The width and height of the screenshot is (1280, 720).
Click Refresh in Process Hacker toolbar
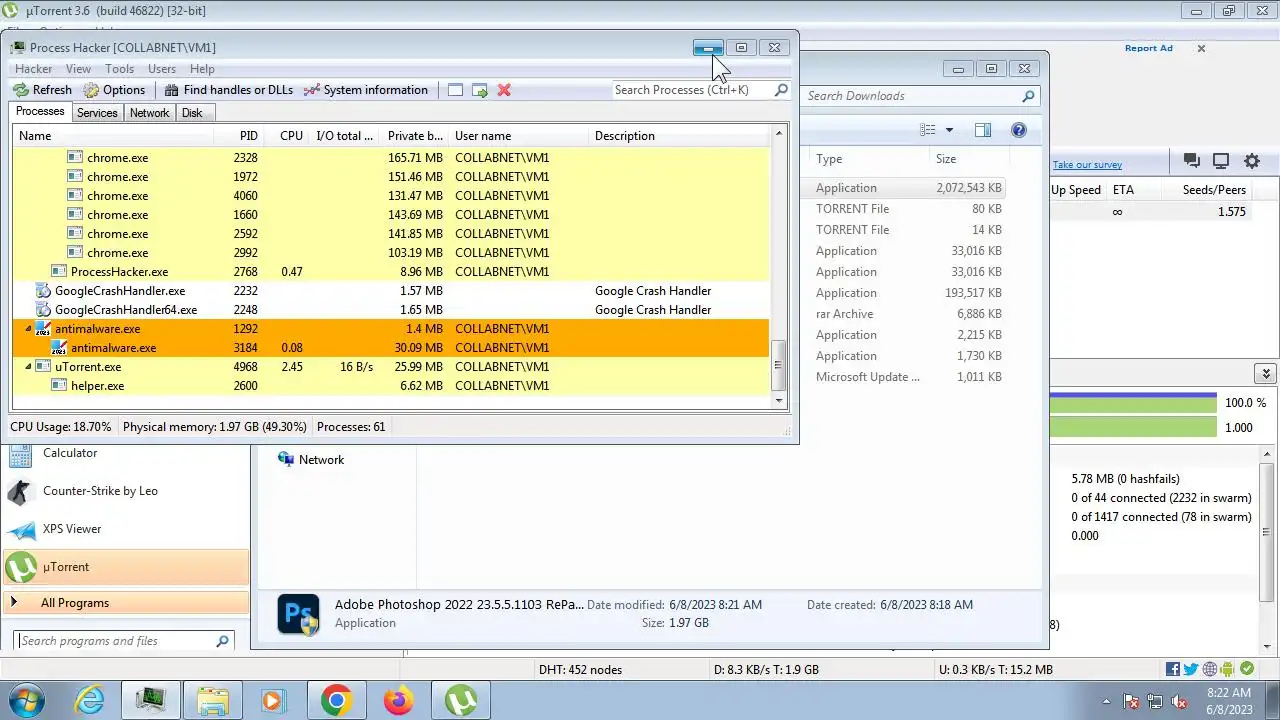[x=42, y=90]
